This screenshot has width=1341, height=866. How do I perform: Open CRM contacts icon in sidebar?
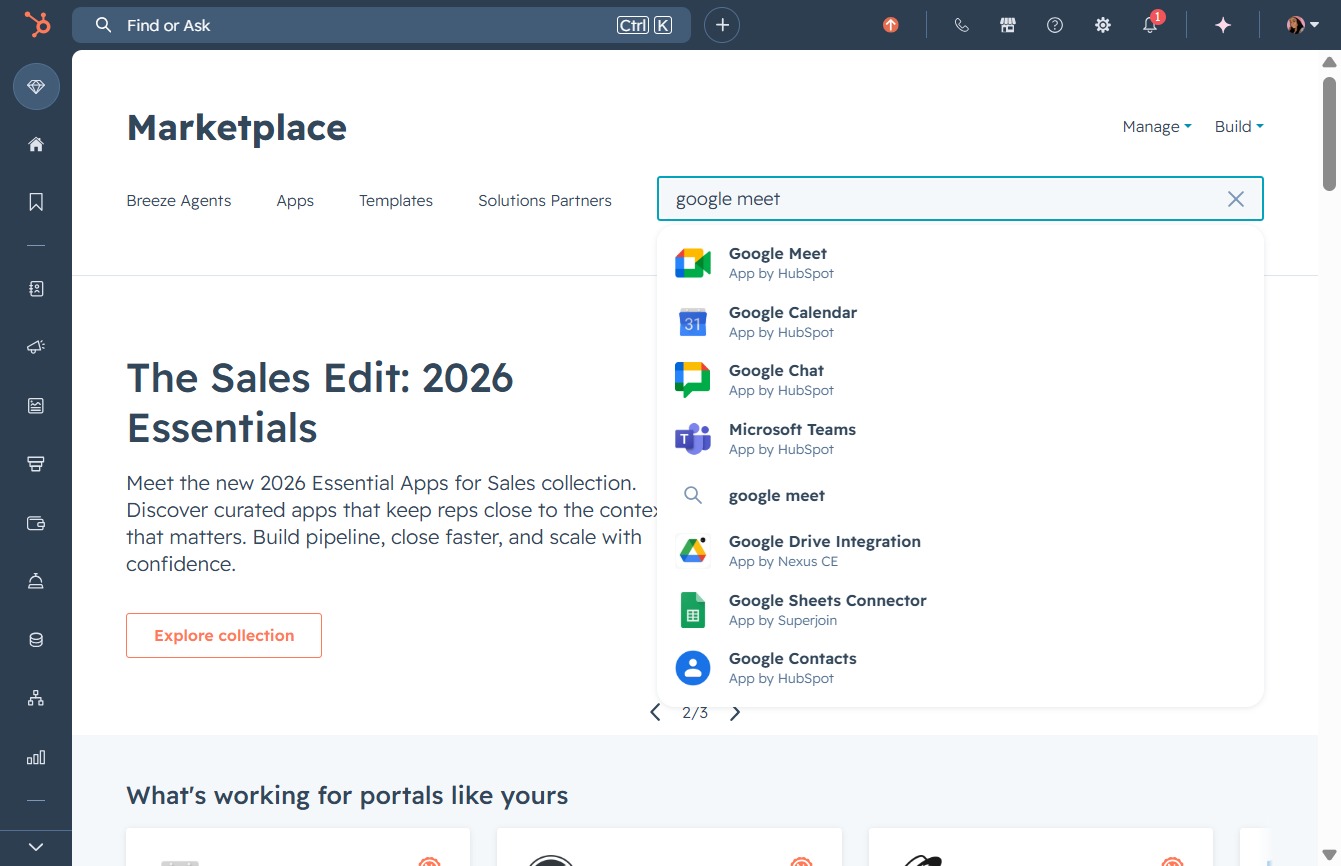(36, 289)
